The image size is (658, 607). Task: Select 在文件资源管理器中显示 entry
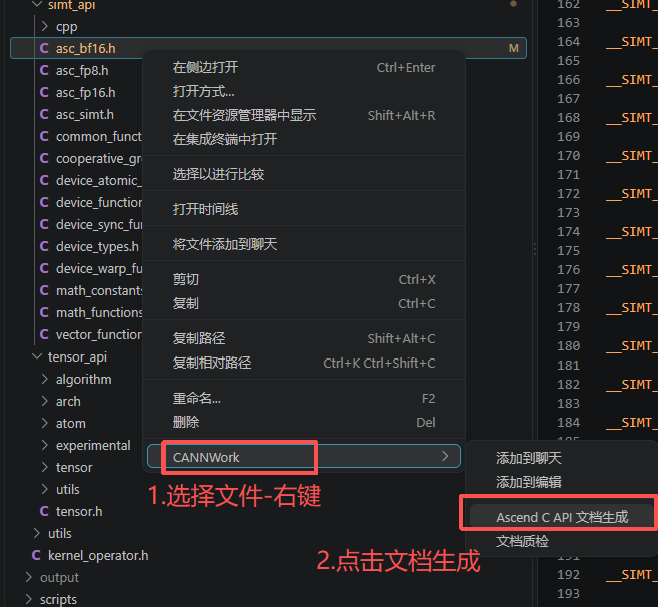pyautogui.click(x=304, y=115)
